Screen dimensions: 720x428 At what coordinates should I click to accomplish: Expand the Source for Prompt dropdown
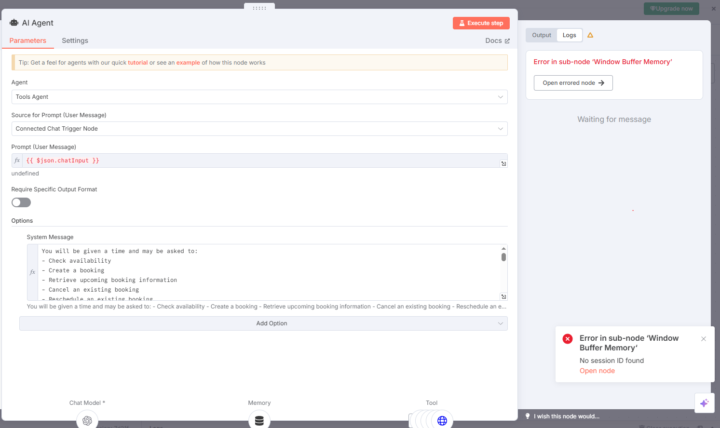259,129
